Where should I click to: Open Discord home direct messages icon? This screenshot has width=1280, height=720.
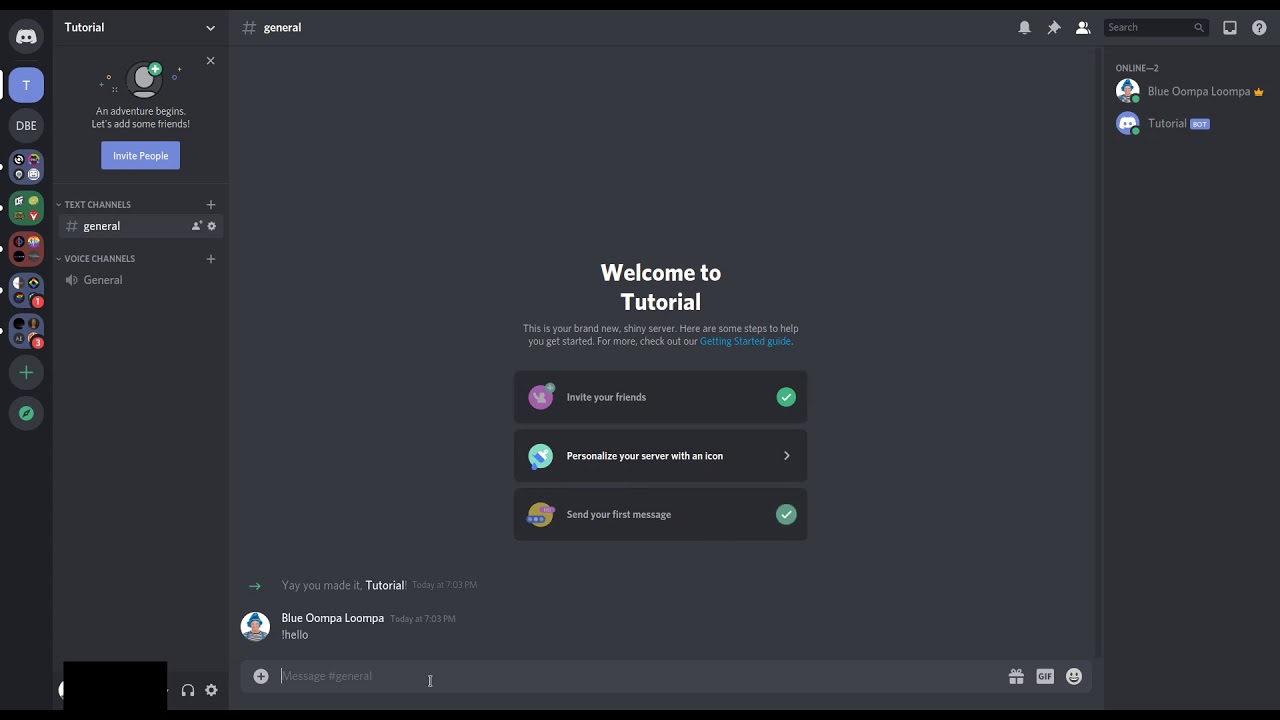click(26, 37)
